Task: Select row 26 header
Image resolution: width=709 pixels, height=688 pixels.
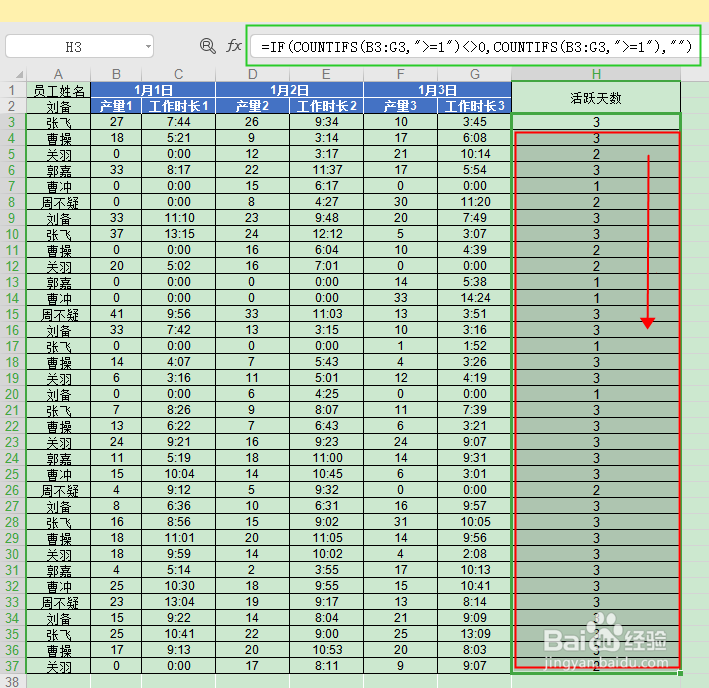Action: [x=13, y=490]
